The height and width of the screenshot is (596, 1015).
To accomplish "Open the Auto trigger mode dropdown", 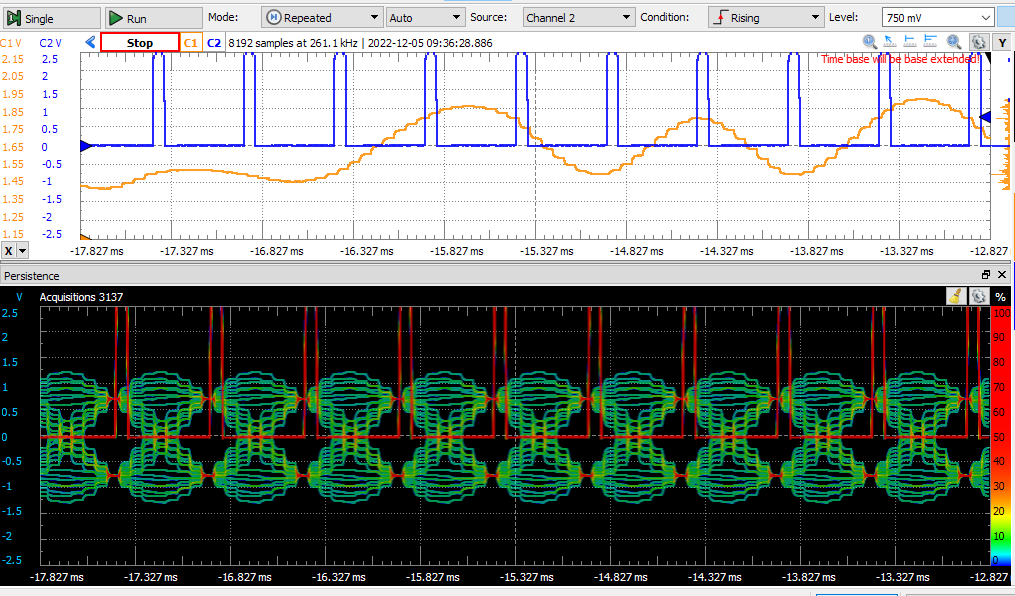I will pos(425,17).
